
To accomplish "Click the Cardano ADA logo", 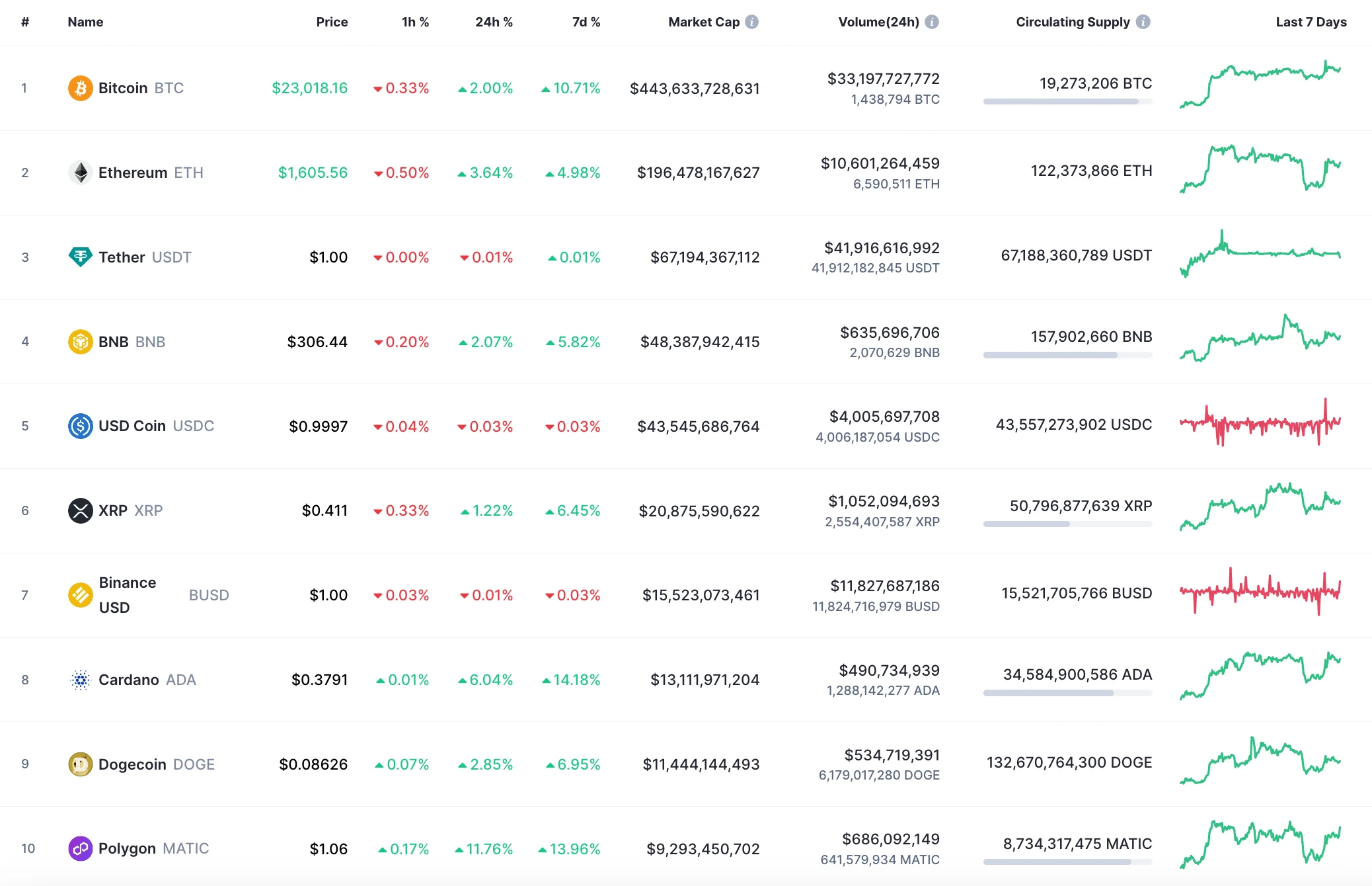I will point(80,679).
